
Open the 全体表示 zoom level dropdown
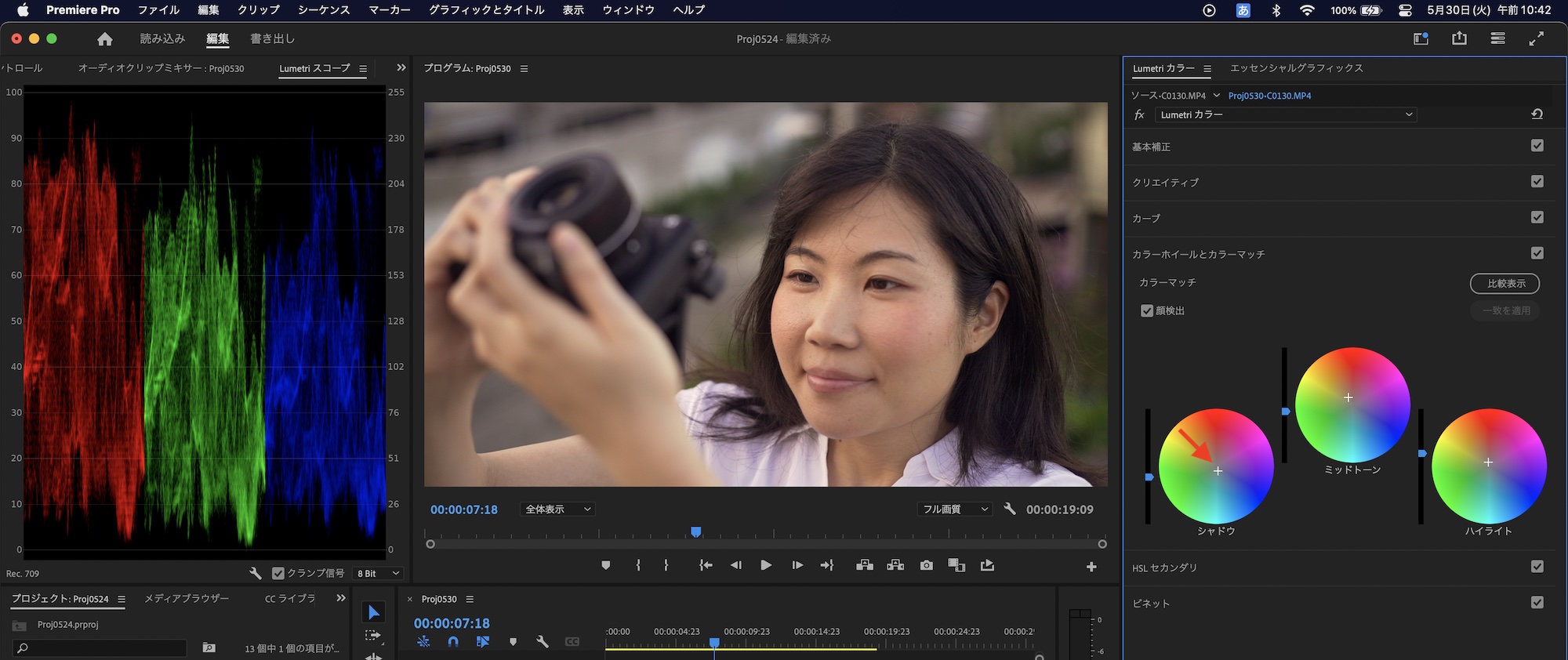(x=557, y=510)
